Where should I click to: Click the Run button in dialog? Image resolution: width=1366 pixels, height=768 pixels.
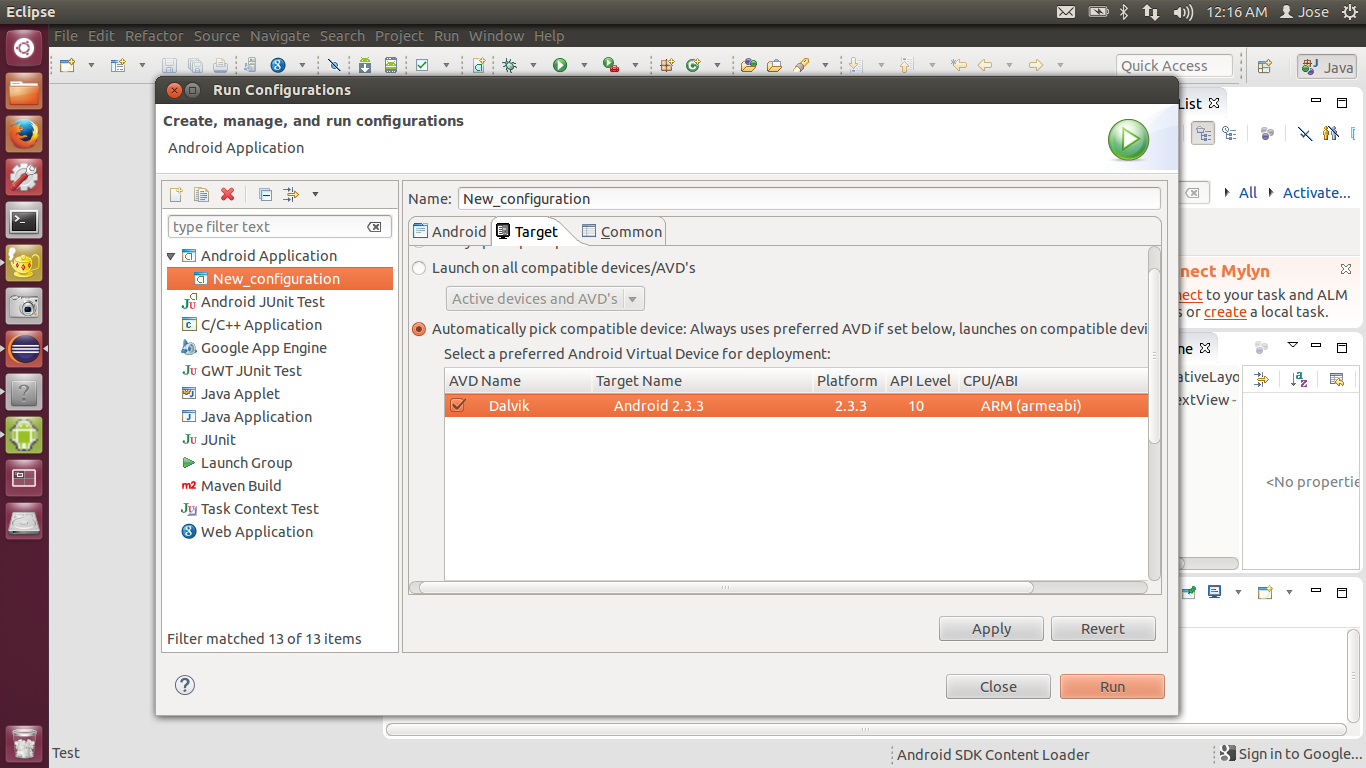(x=1112, y=687)
